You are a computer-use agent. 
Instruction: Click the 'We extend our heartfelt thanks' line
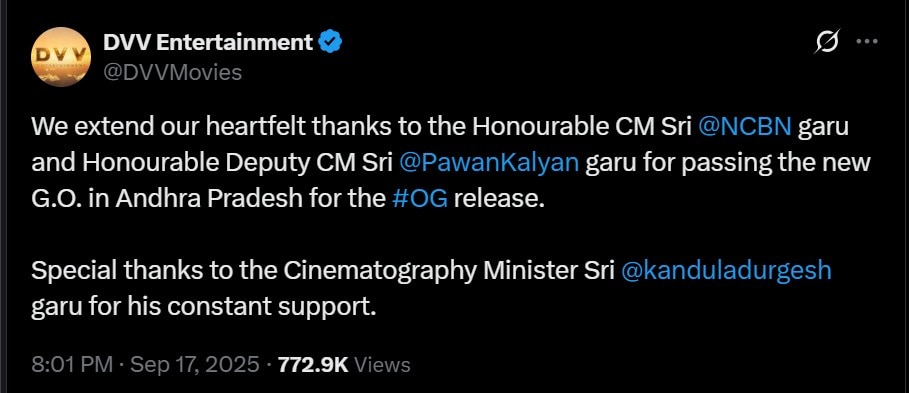pos(440,127)
